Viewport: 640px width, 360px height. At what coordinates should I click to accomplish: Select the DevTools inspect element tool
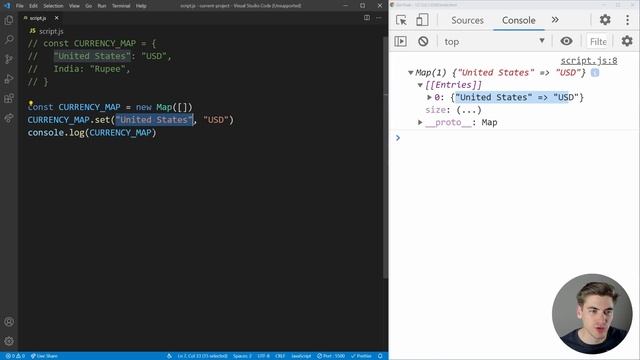pyautogui.click(x=401, y=20)
